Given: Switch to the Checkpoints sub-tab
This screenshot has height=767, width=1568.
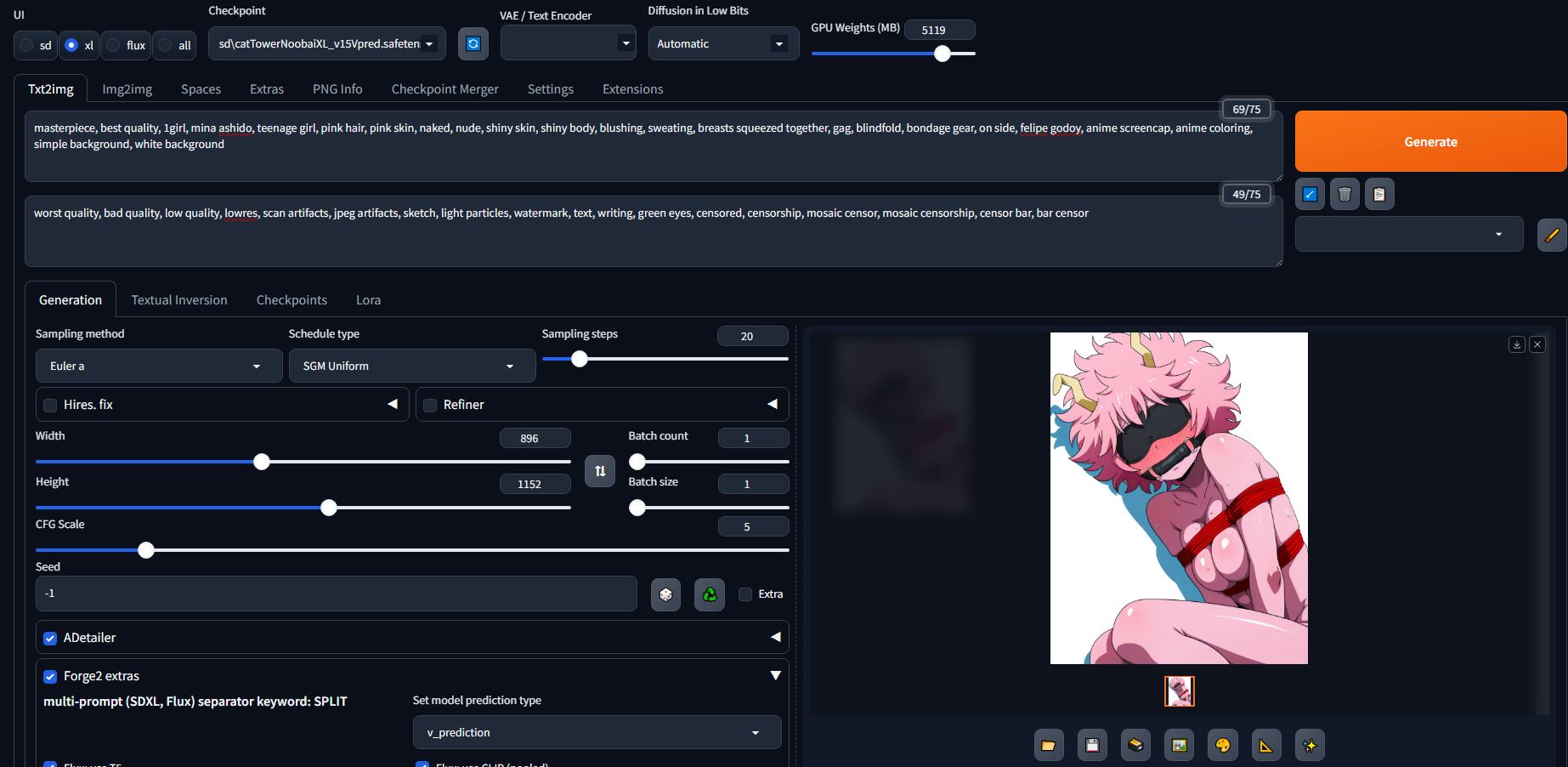Looking at the screenshot, I should (x=292, y=299).
